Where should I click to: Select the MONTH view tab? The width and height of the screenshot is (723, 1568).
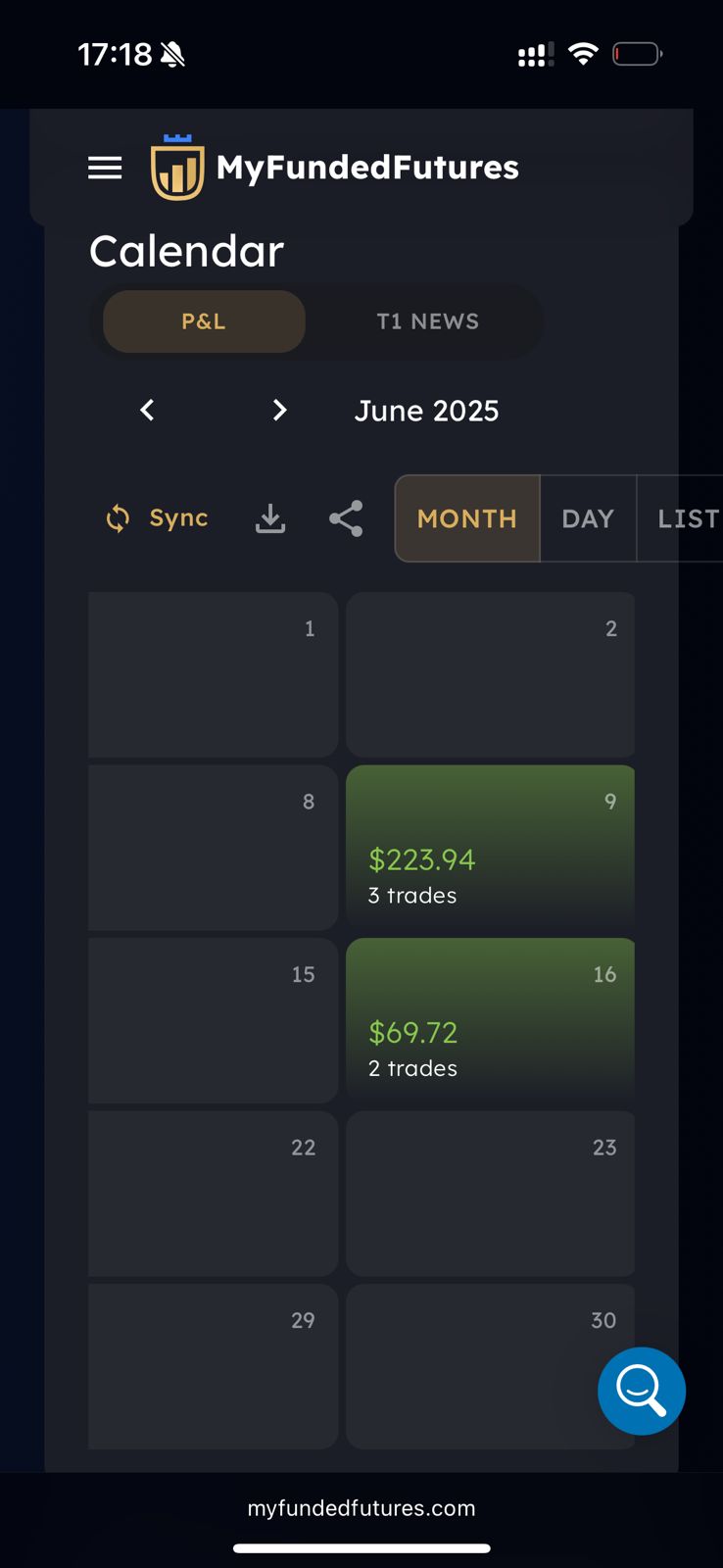[x=467, y=518]
